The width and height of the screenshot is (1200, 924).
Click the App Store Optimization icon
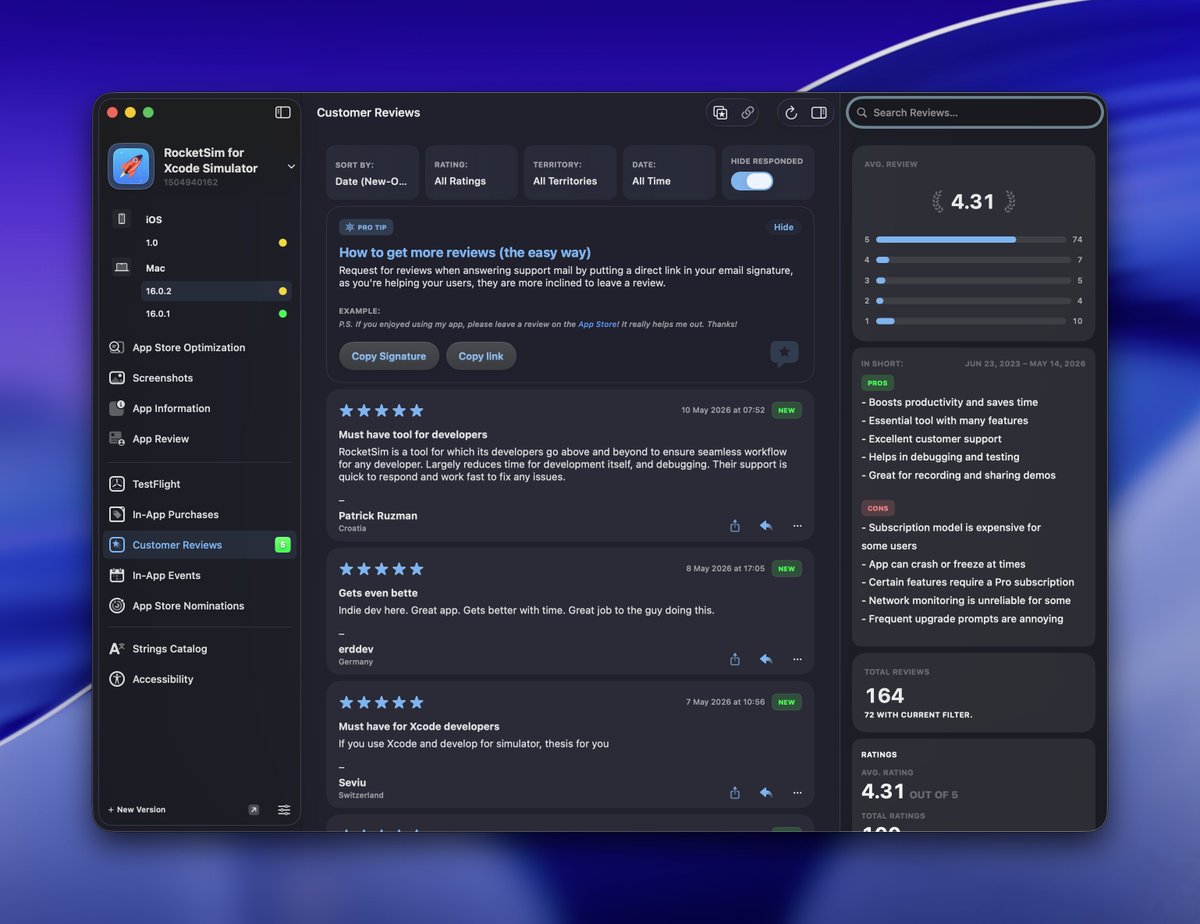tap(117, 348)
